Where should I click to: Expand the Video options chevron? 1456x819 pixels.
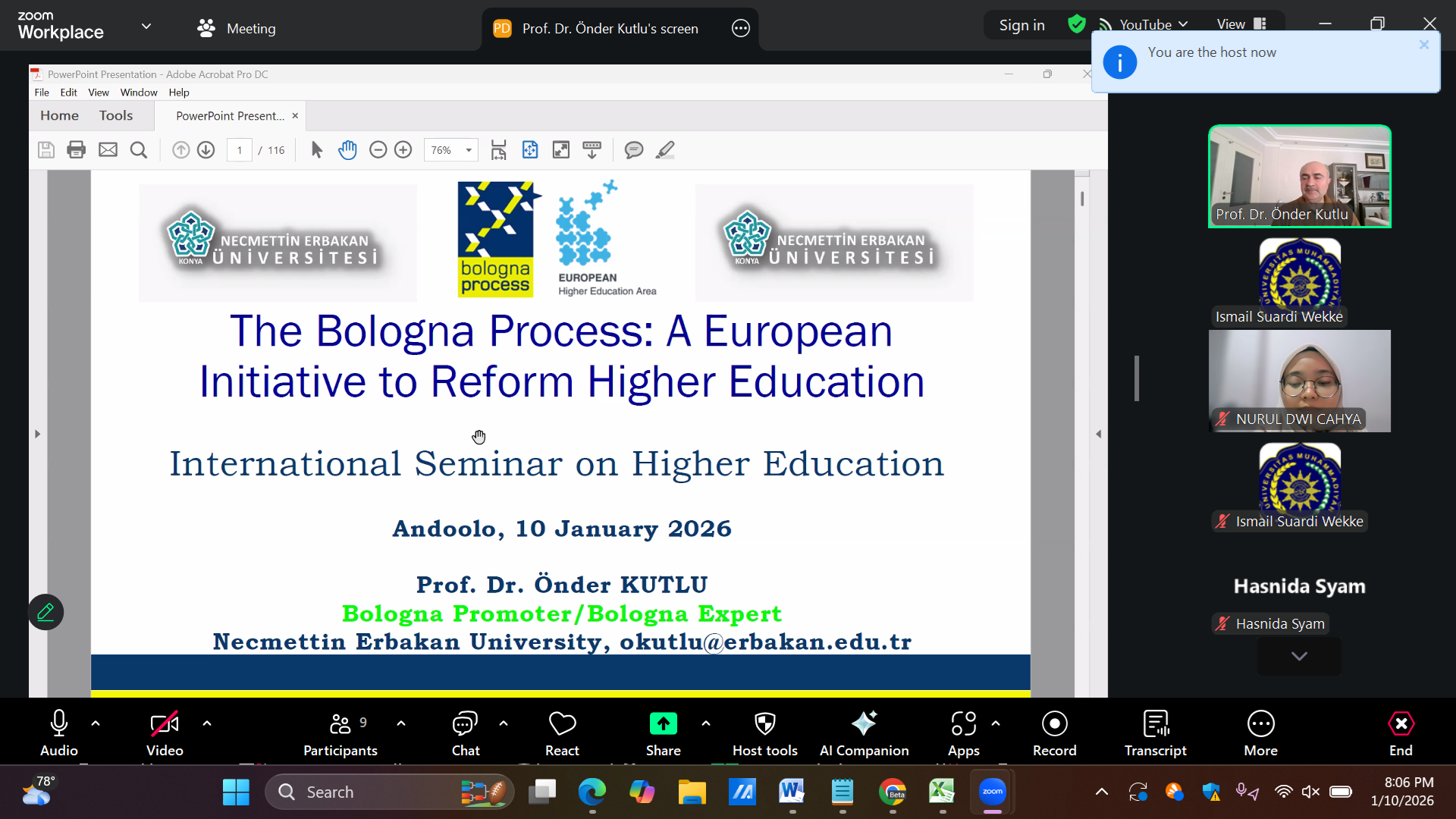[x=208, y=723]
